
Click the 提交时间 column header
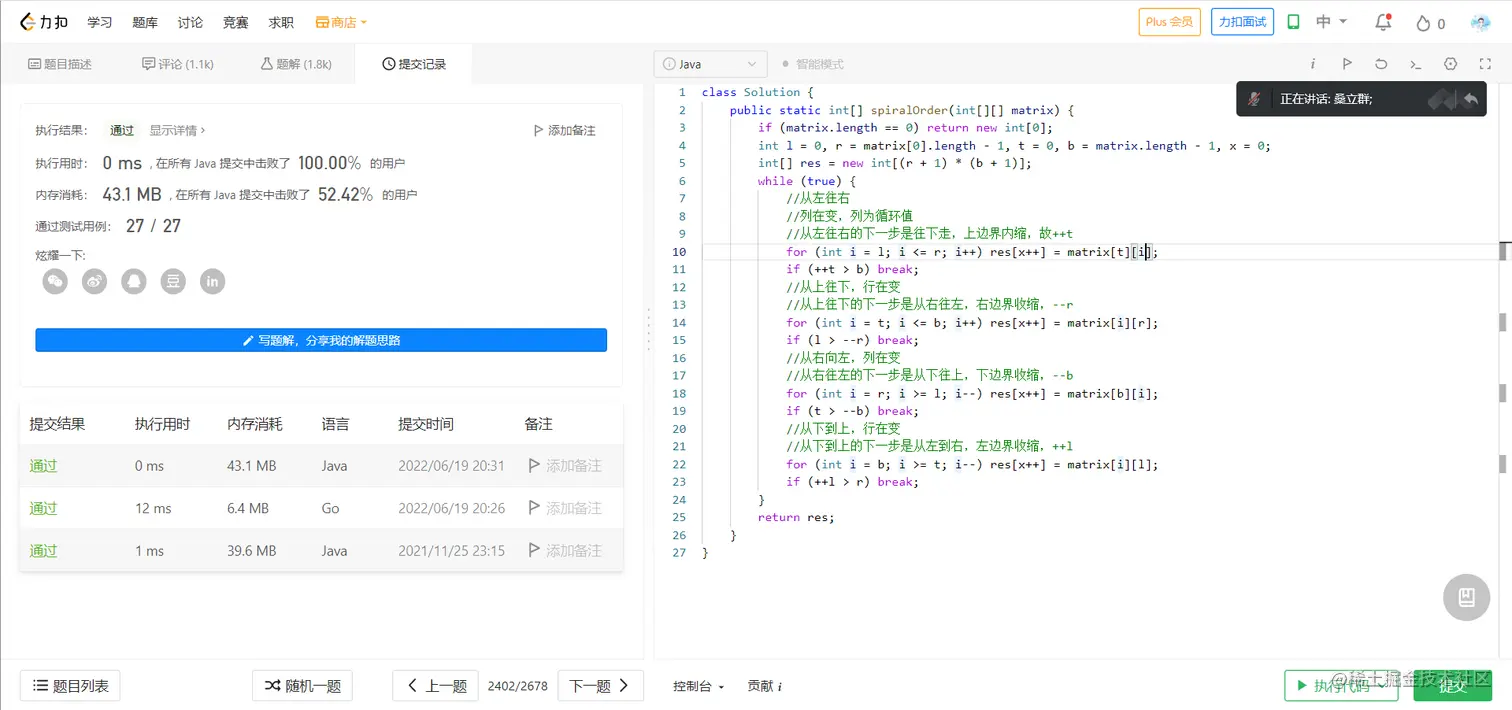click(x=426, y=424)
